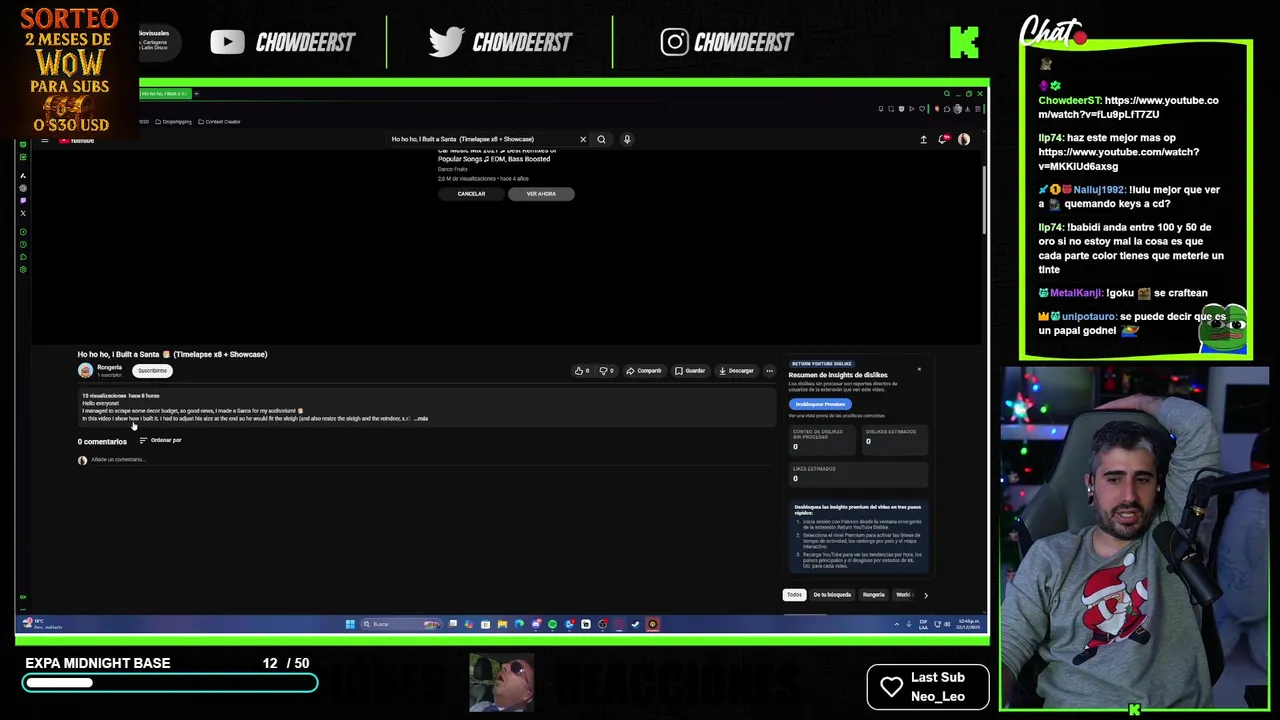Click the stream overlay Instagram CHOWDEERST logo
Viewport: 1280px width, 720px height.
tap(727, 42)
